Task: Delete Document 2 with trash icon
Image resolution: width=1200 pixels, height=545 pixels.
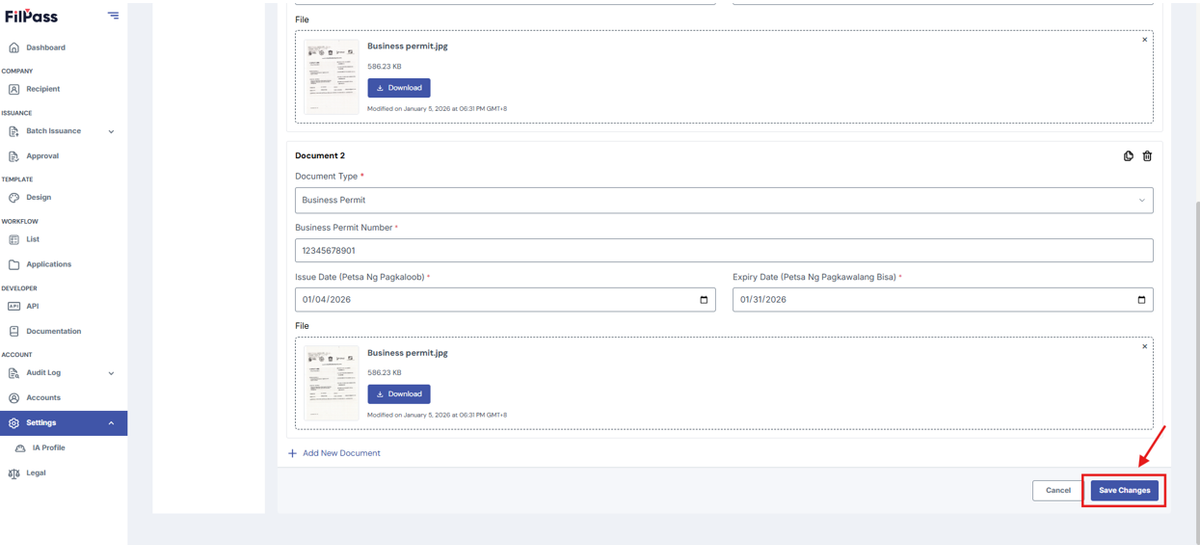Action: [1147, 156]
